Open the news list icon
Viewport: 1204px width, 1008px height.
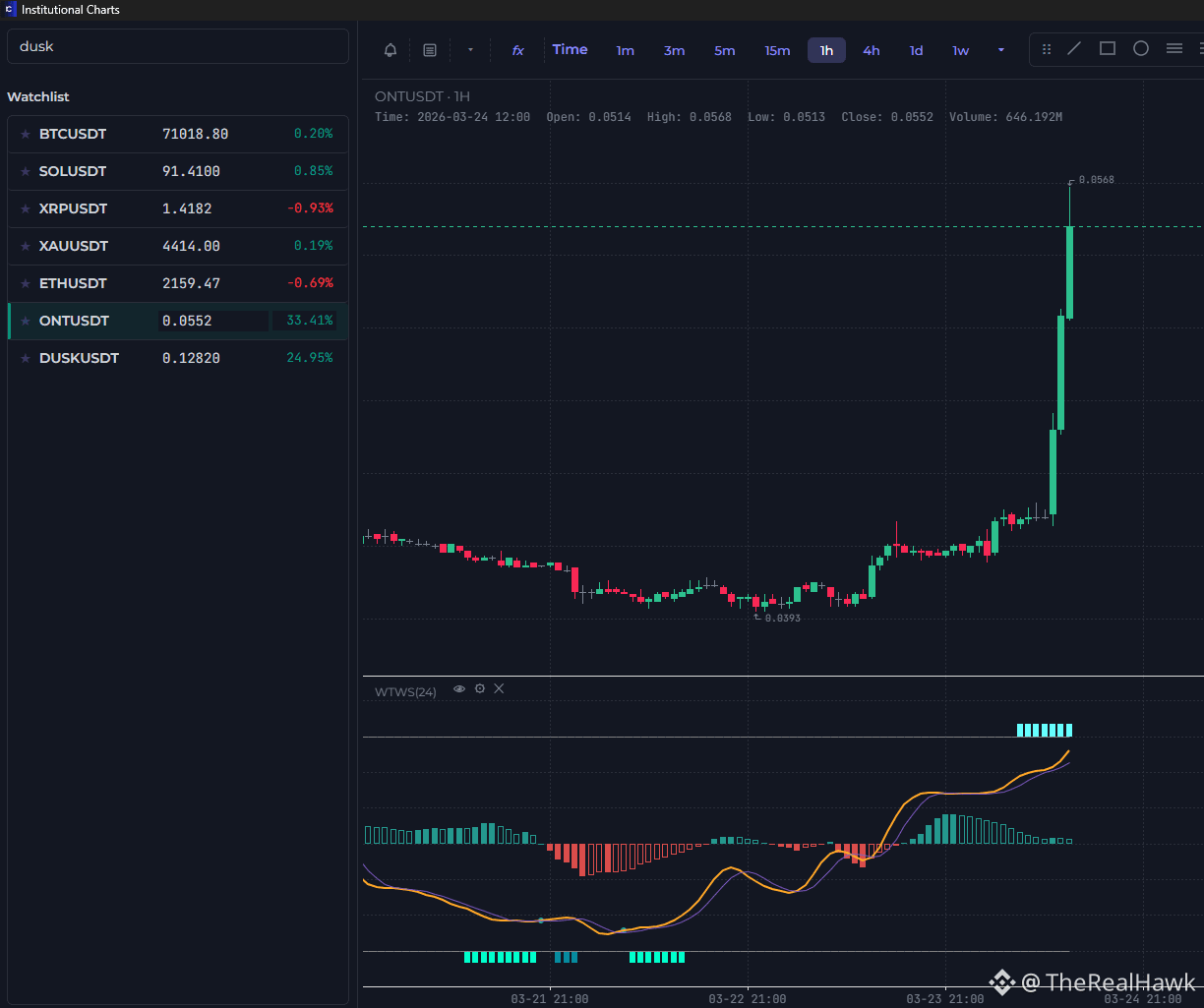click(x=430, y=50)
